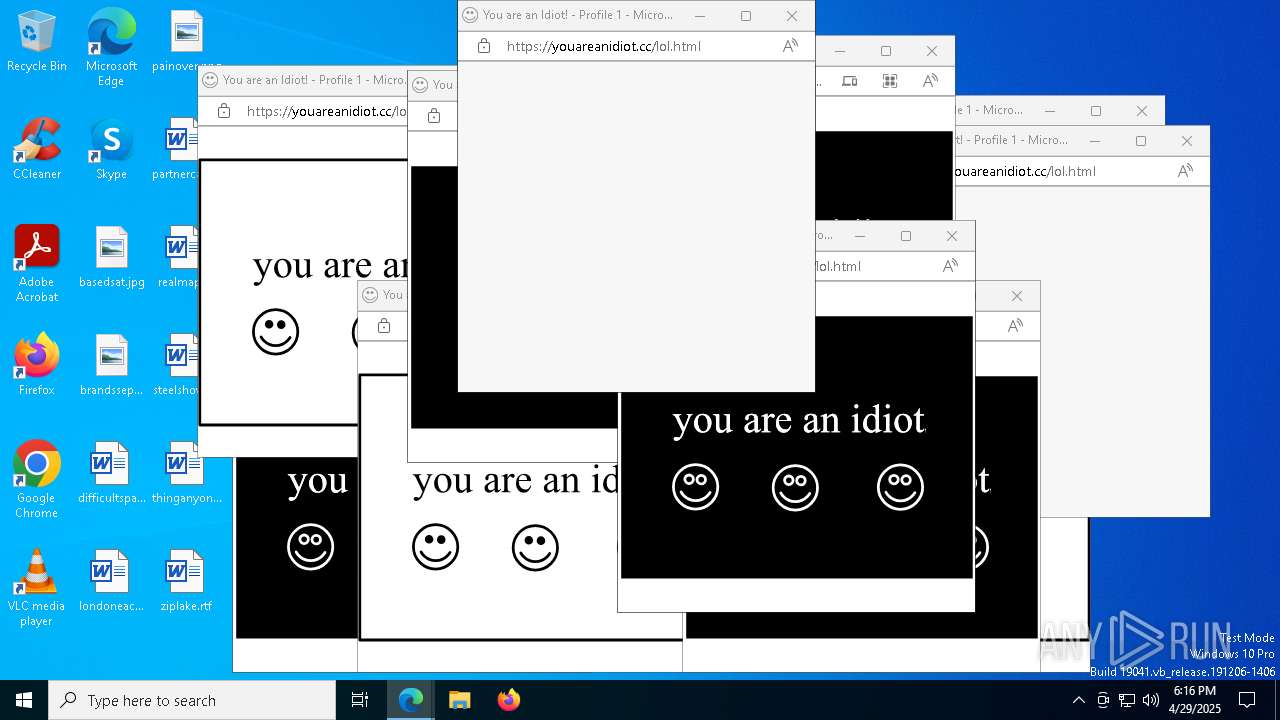Select the realmap Word document icon

pyautogui.click(x=180, y=258)
